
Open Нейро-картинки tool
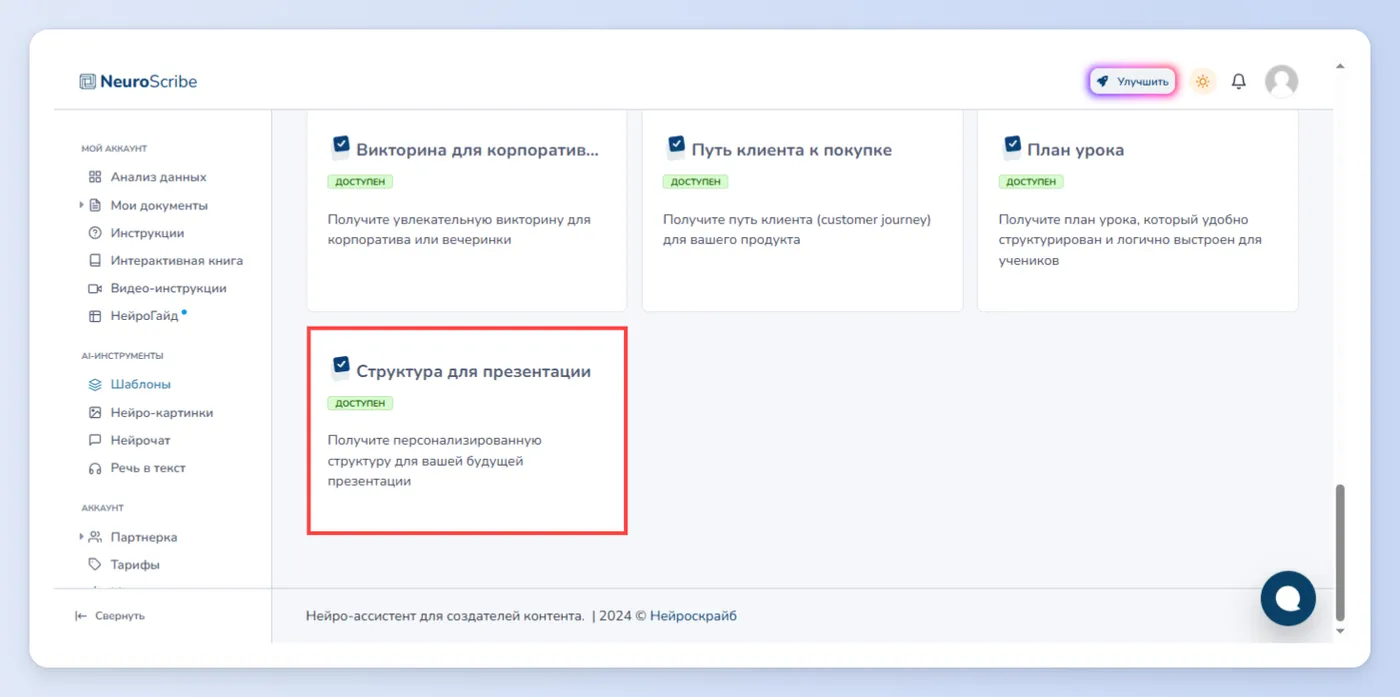click(x=161, y=412)
